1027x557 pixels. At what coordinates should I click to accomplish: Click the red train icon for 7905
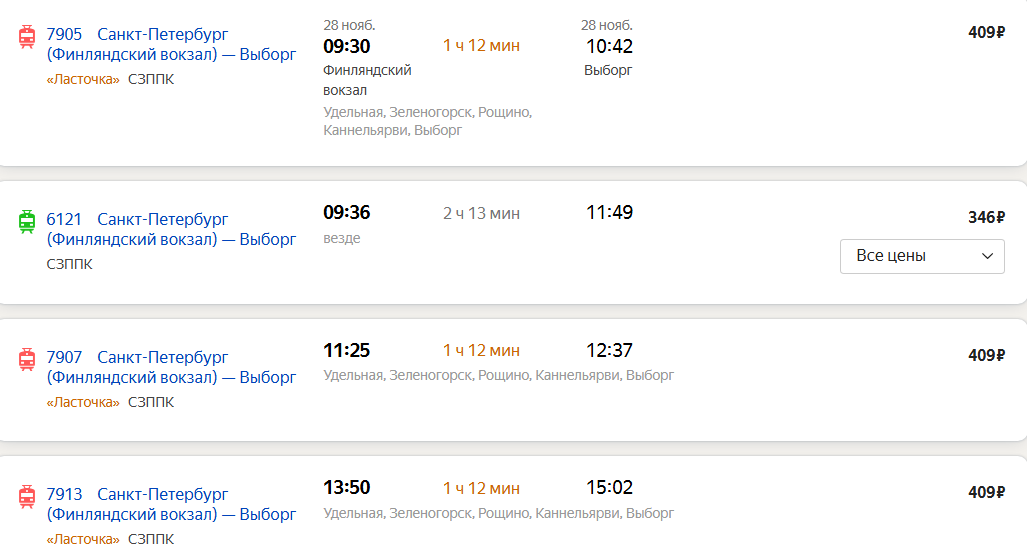click(27, 37)
